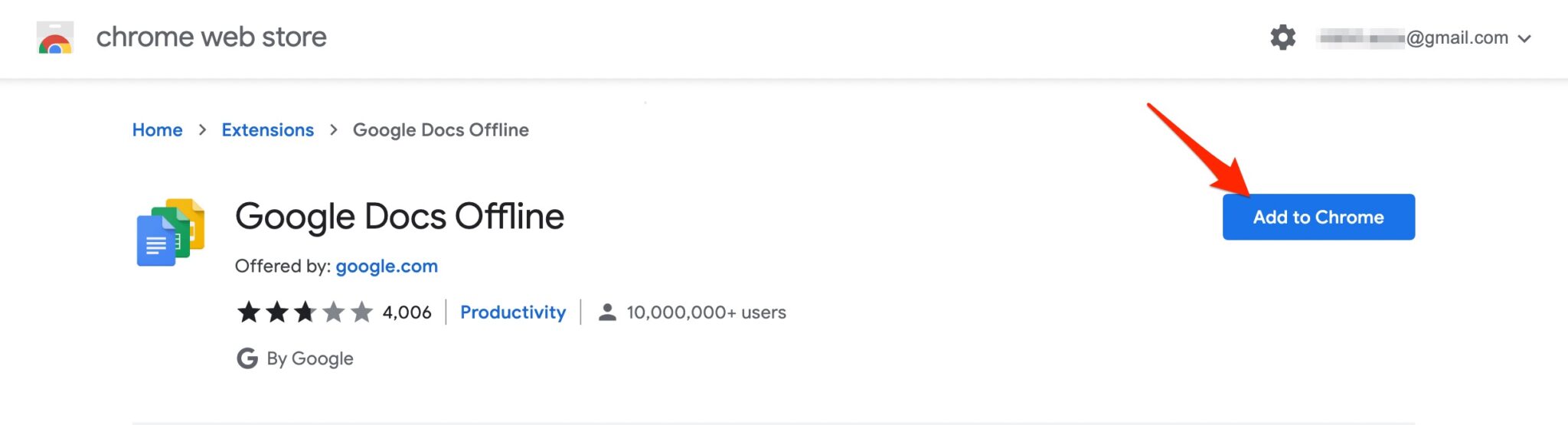Open the google.com offered-by link

[387, 266]
